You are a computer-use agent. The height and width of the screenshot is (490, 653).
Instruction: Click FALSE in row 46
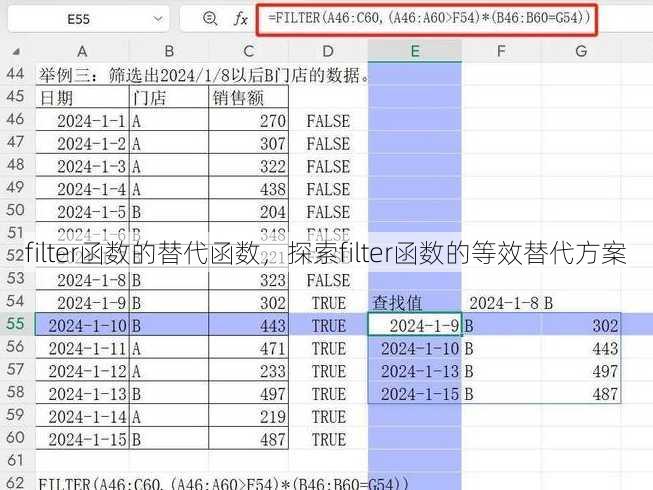328,121
